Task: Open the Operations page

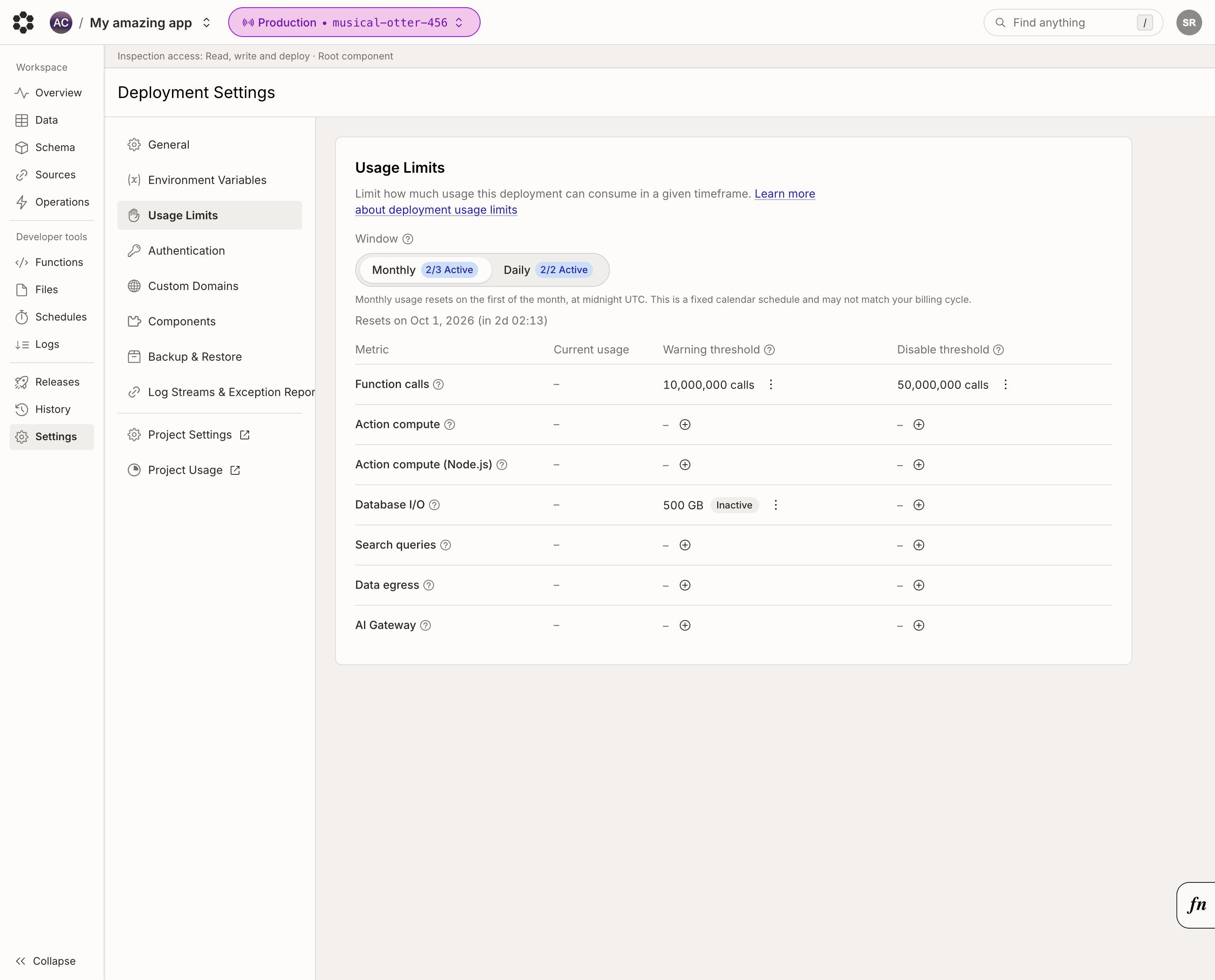Action: click(x=51, y=202)
